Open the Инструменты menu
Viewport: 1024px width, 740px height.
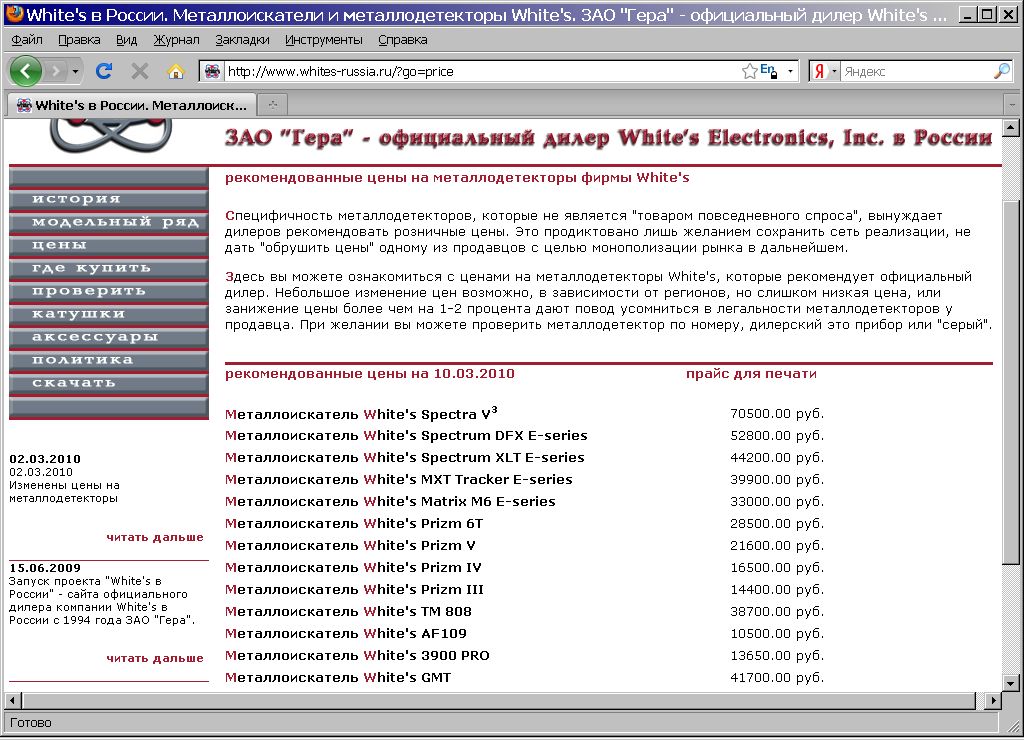pyautogui.click(x=323, y=39)
